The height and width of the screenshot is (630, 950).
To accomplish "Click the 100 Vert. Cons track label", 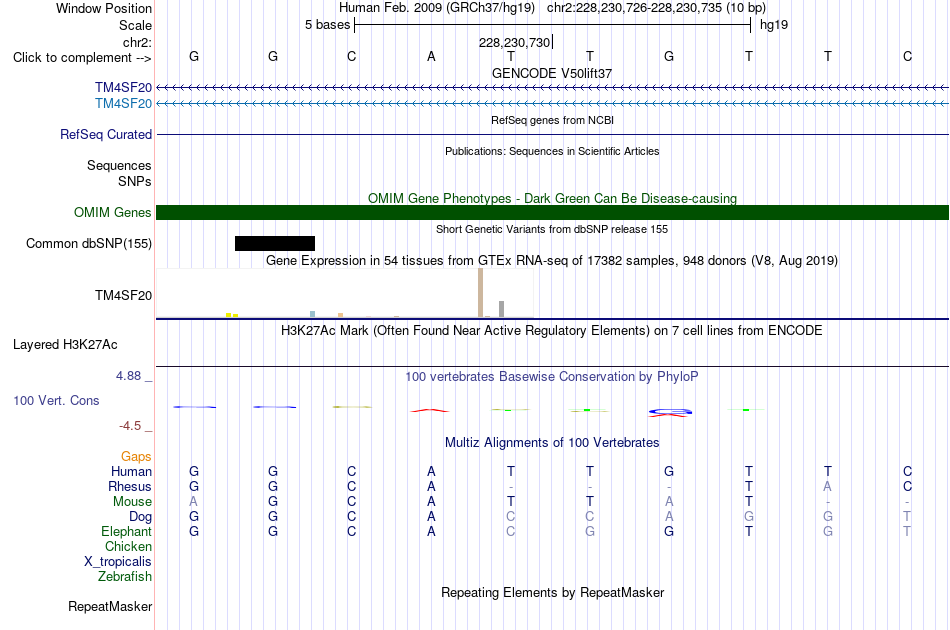I will tap(56, 400).
